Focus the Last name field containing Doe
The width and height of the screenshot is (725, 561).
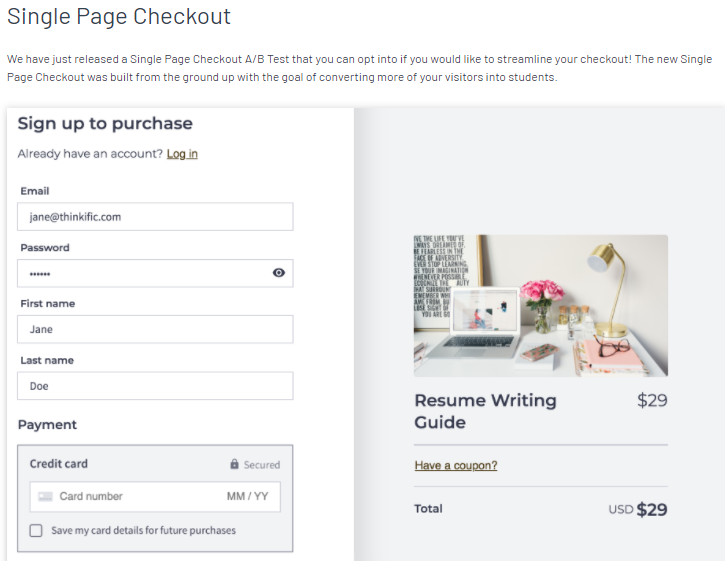[155, 386]
